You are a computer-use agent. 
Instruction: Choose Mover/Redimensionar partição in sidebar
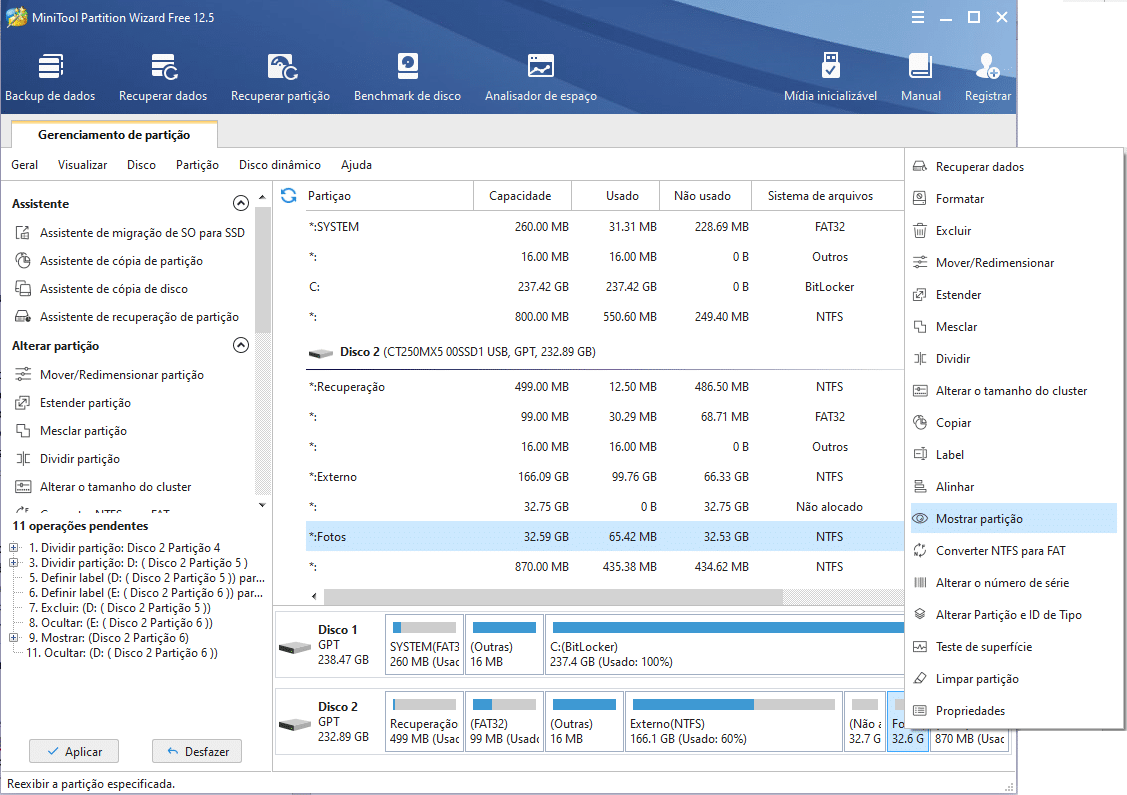(109, 374)
